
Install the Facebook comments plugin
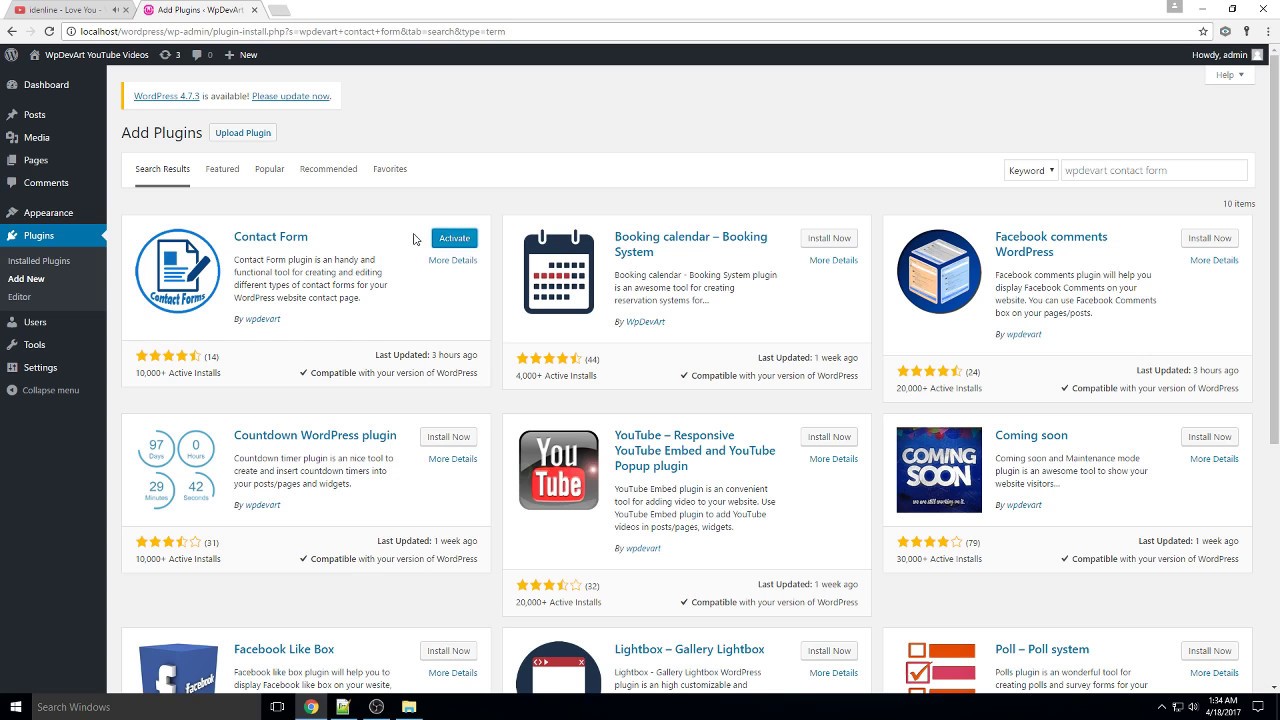point(1210,238)
